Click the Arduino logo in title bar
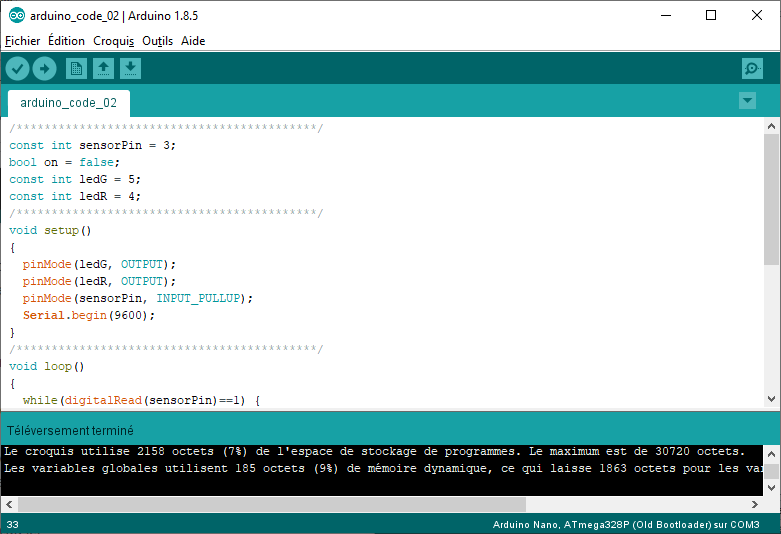The height and width of the screenshot is (534, 781). [17, 15]
